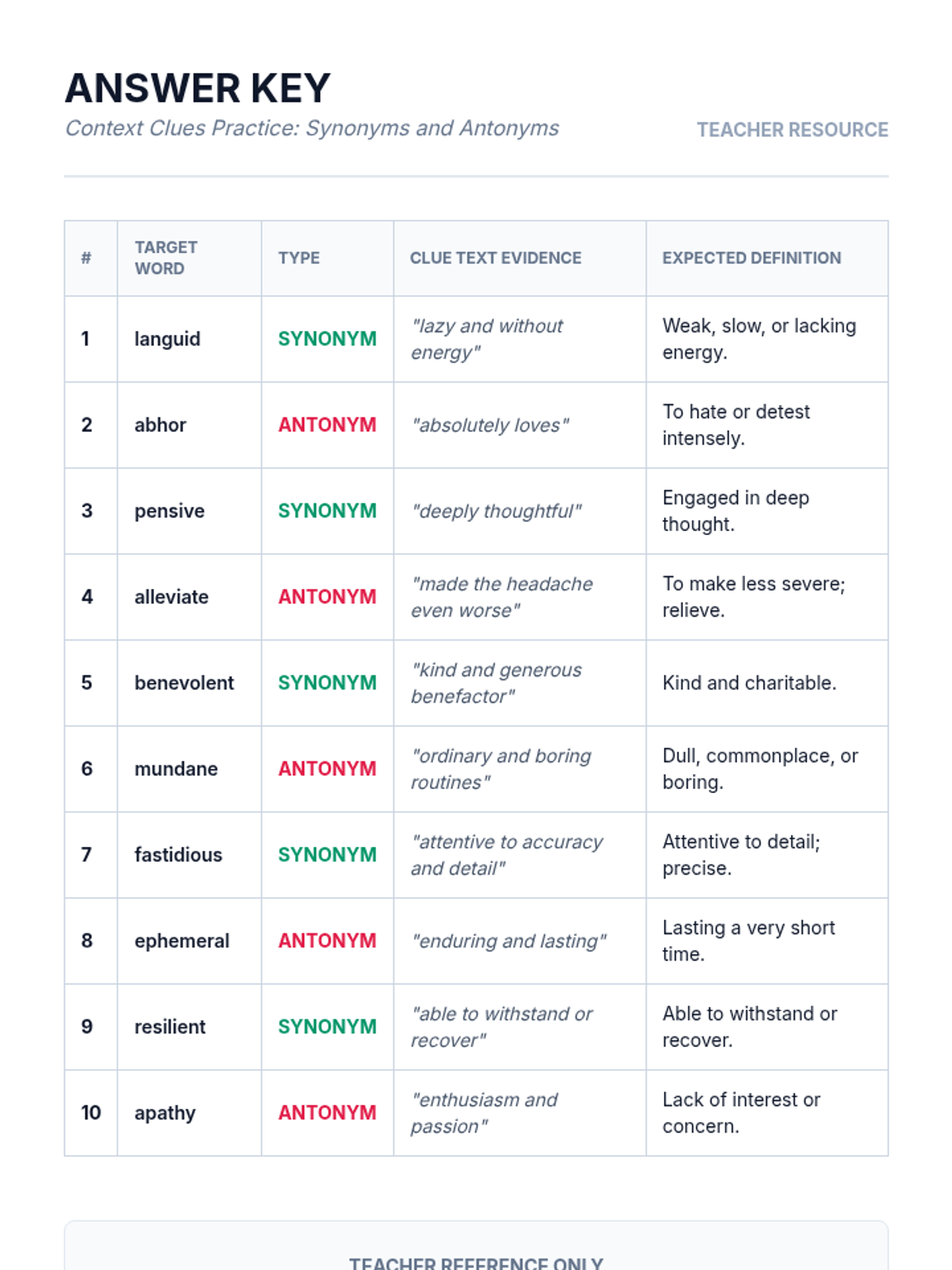
Task: Click the TARGET WORD column header
Action: pyautogui.click(x=166, y=258)
